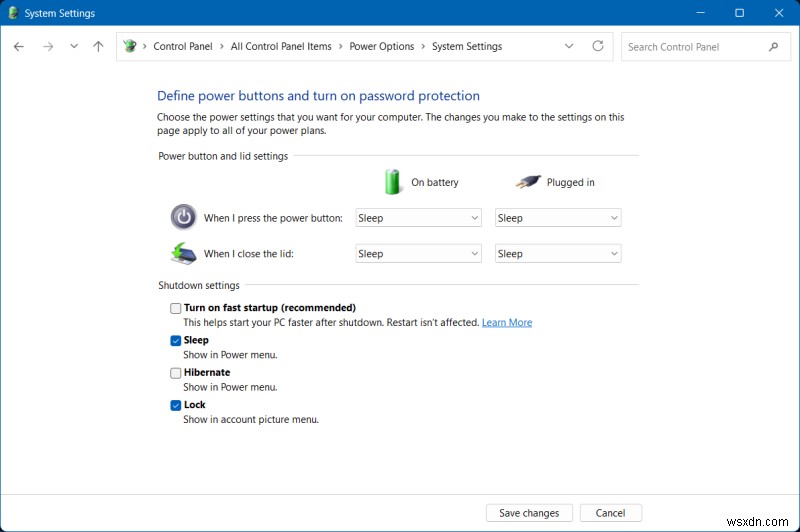Expand chevron after All Control Panel Items
The width and height of the screenshot is (800, 532).
[x=340, y=46]
